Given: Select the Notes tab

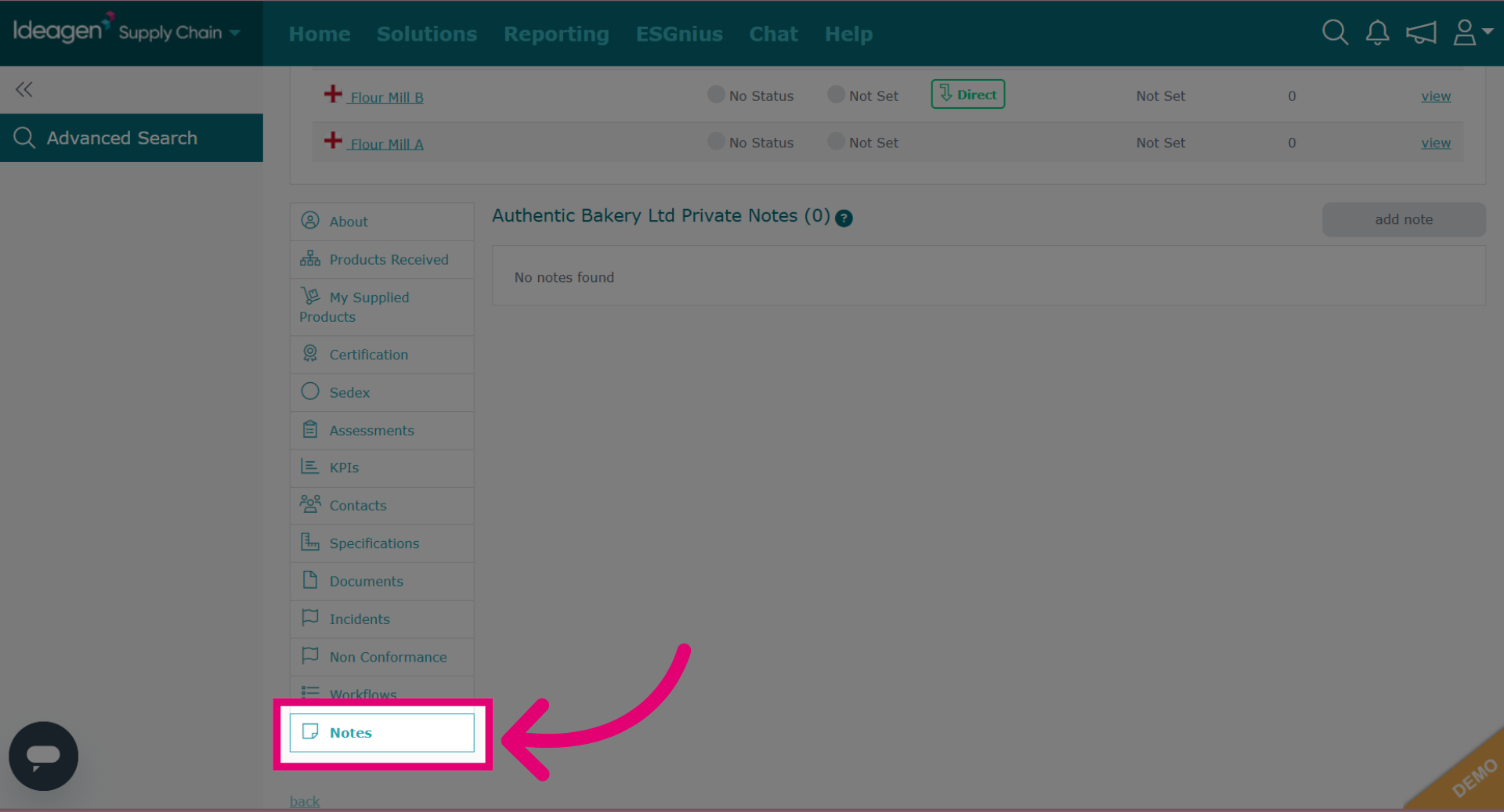Looking at the screenshot, I should 382,733.
